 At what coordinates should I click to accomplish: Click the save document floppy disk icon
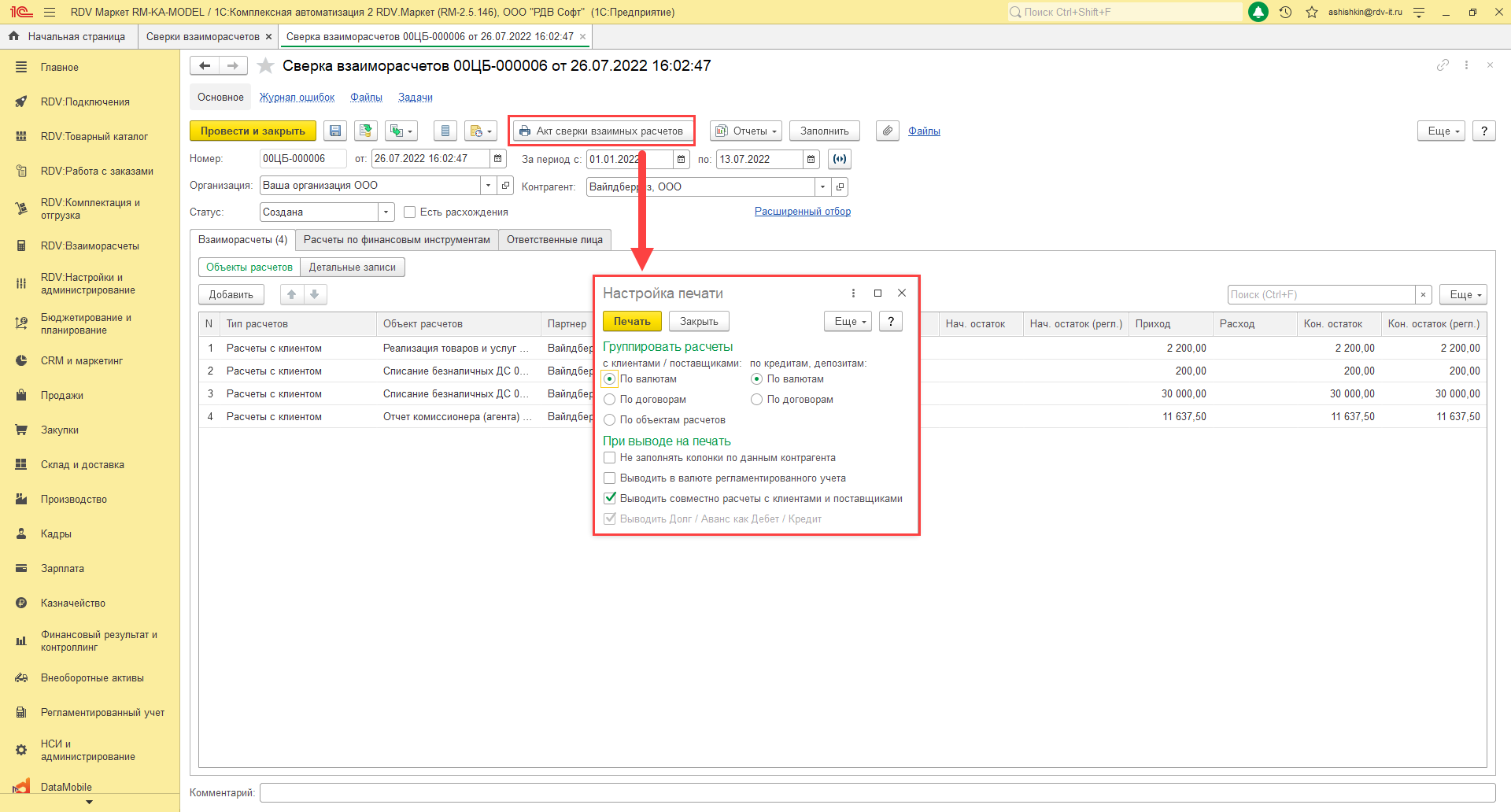(x=335, y=131)
